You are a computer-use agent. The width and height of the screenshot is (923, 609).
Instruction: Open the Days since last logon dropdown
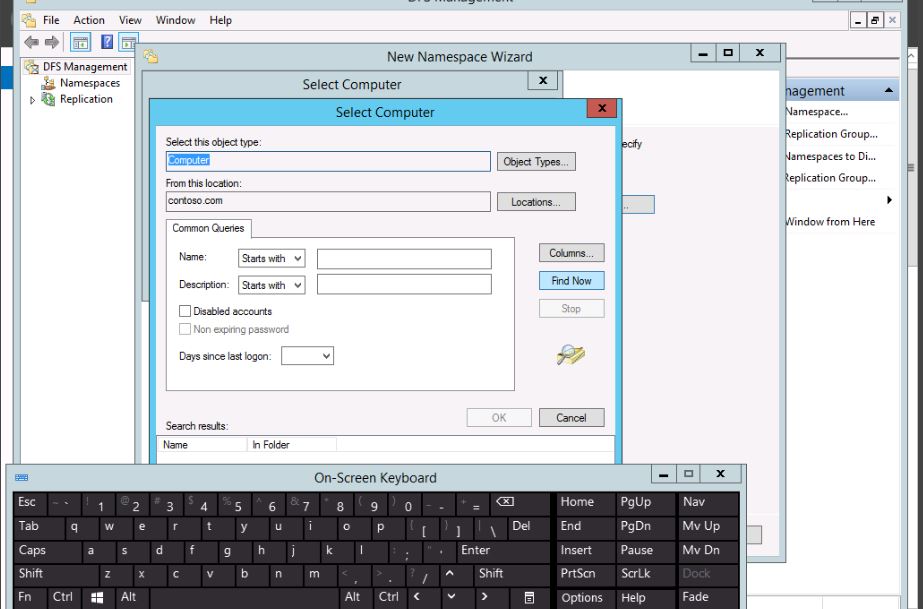tap(307, 355)
